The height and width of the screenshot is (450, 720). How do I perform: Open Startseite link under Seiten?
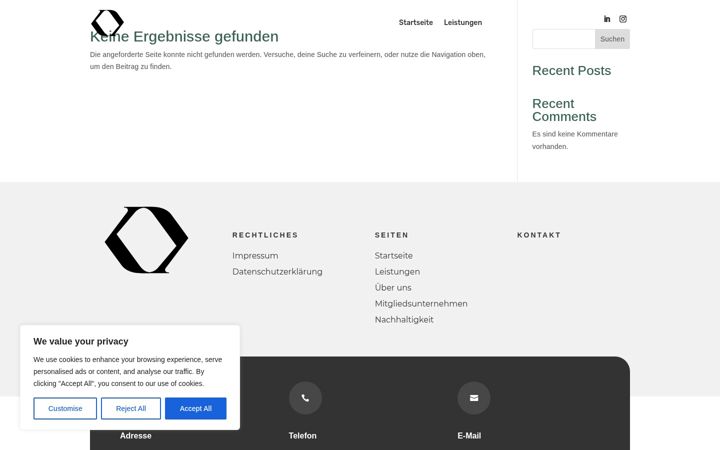coord(394,256)
